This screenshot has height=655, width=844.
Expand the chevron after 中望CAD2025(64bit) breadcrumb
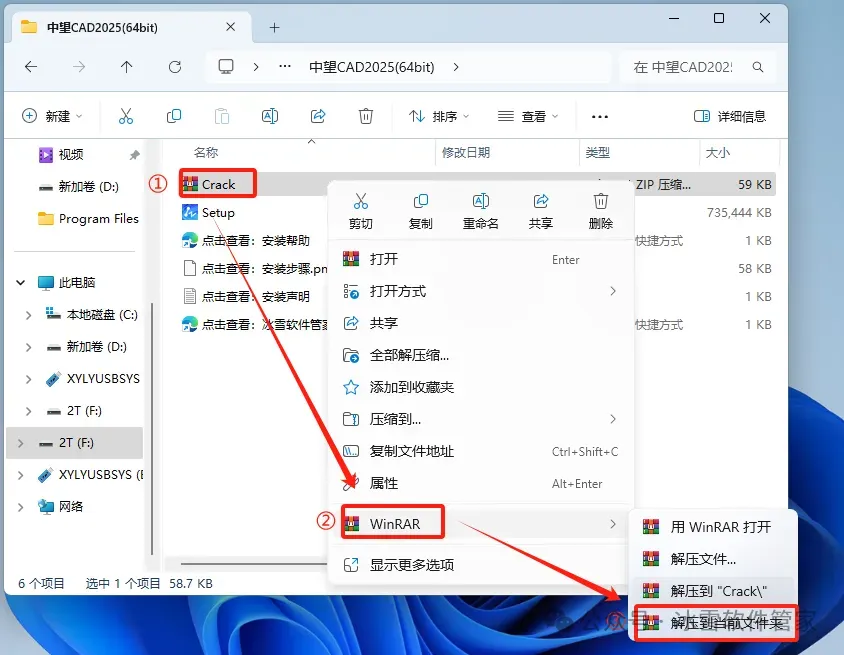(456, 67)
